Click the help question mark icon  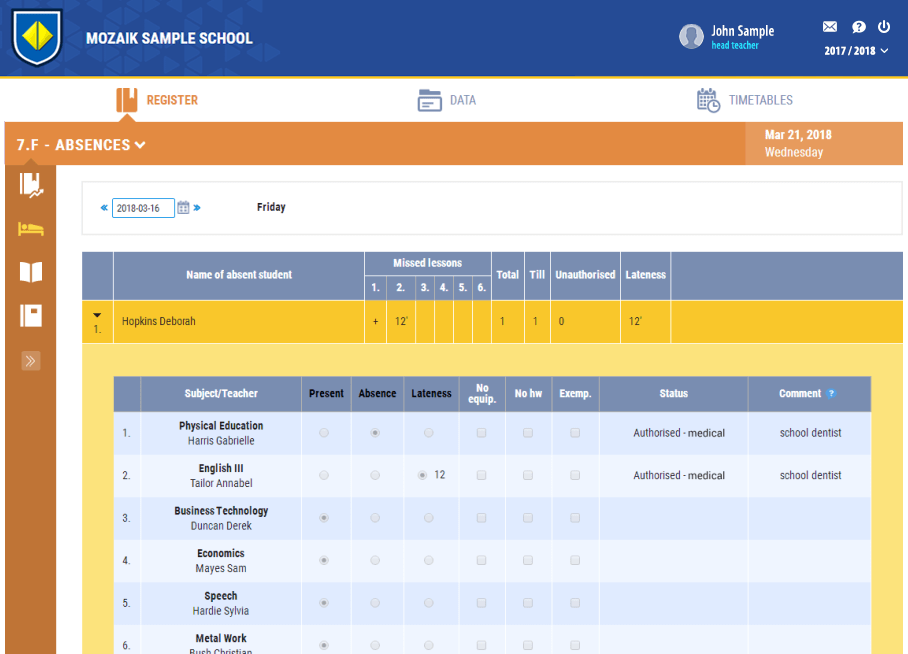click(858, 27)
